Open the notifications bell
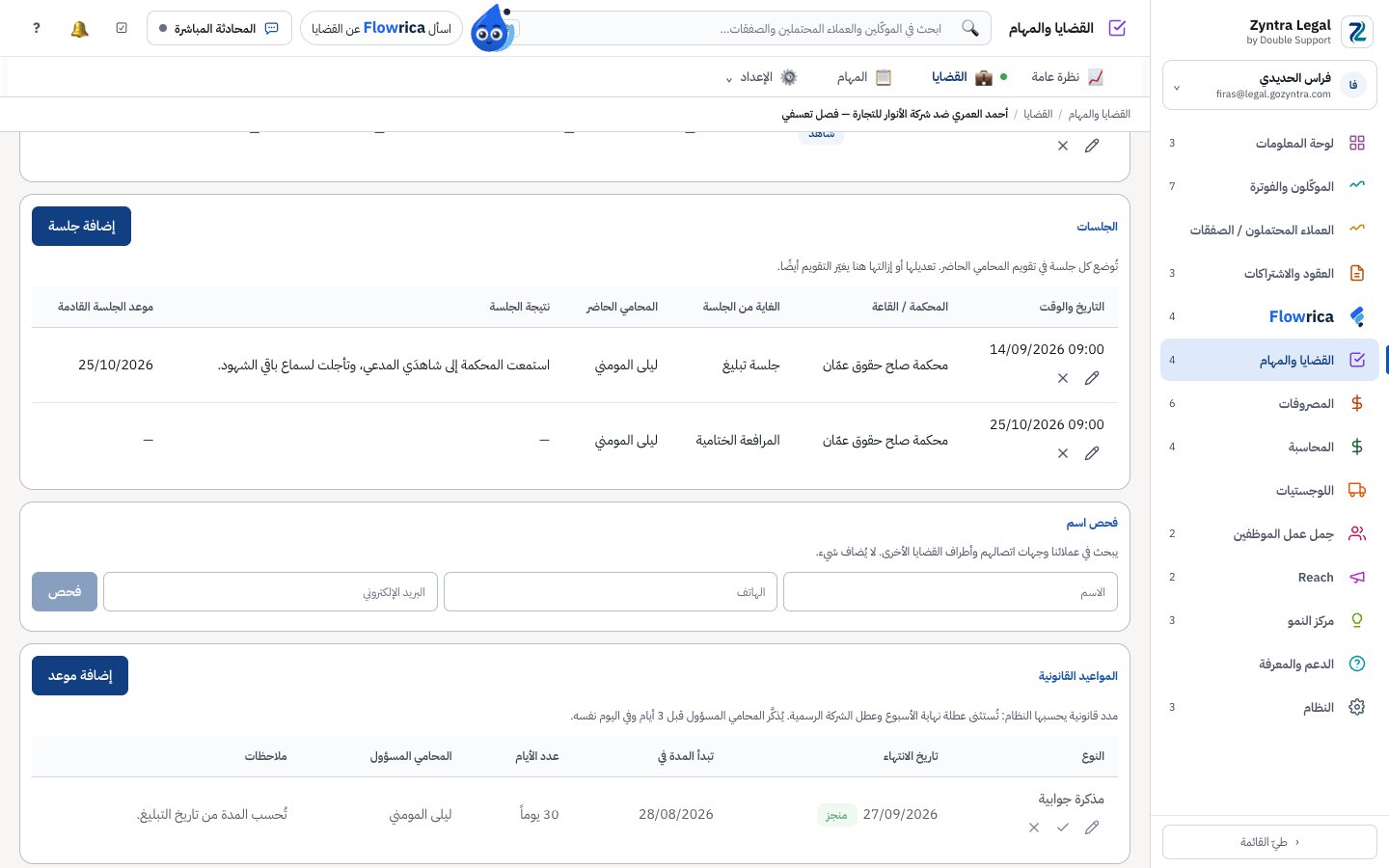The image size is (1389, 868). pos(80,29)
